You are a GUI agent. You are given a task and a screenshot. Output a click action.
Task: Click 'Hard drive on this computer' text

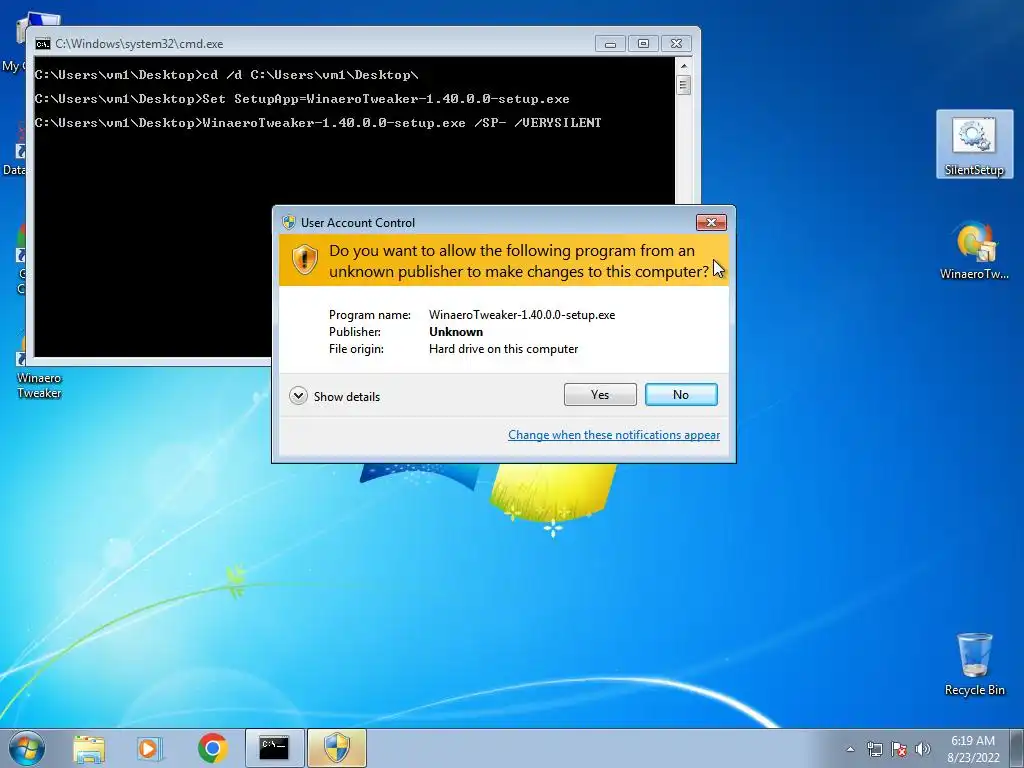[504, 349]
